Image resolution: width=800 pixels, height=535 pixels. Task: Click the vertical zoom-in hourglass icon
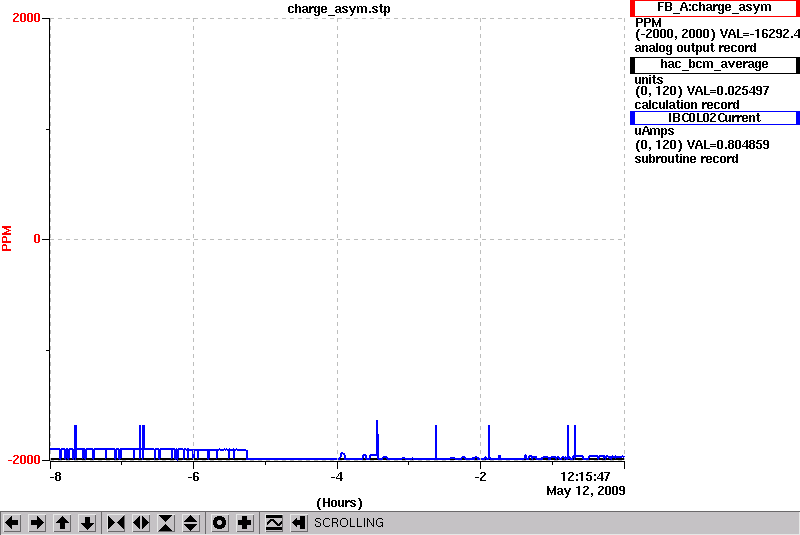(x=166, y=523)
